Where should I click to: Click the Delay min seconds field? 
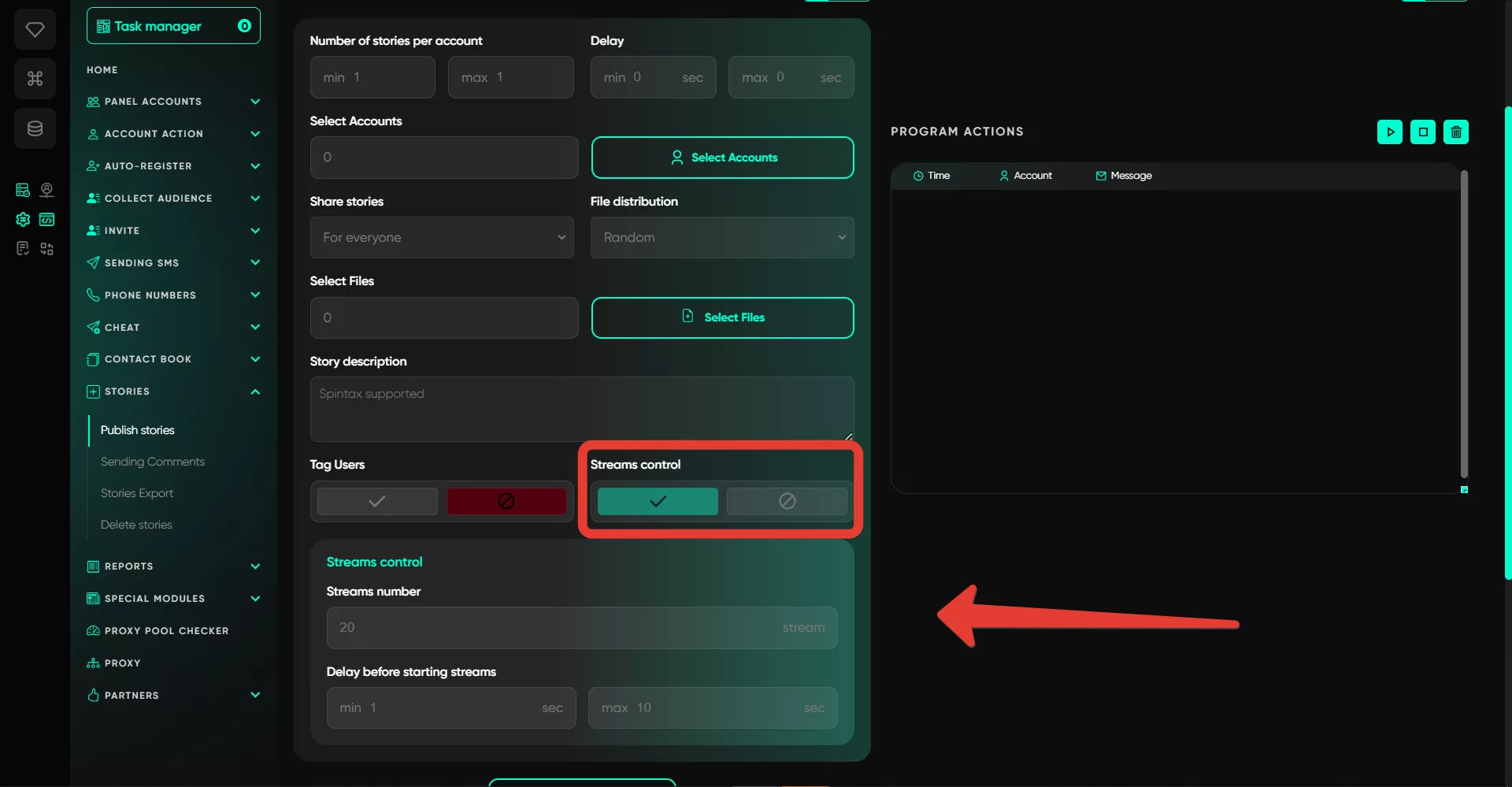coord(654,77)
